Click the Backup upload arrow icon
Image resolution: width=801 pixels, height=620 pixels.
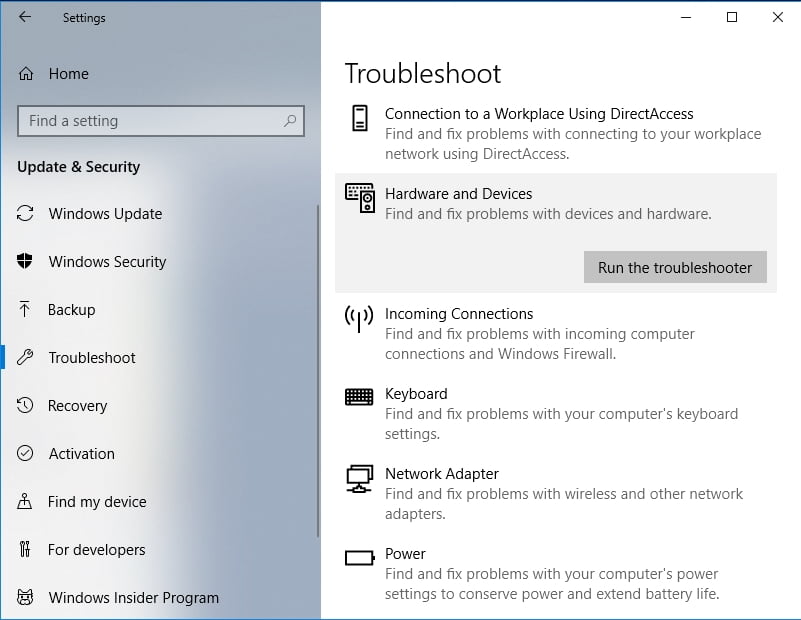tap(26, 310)
